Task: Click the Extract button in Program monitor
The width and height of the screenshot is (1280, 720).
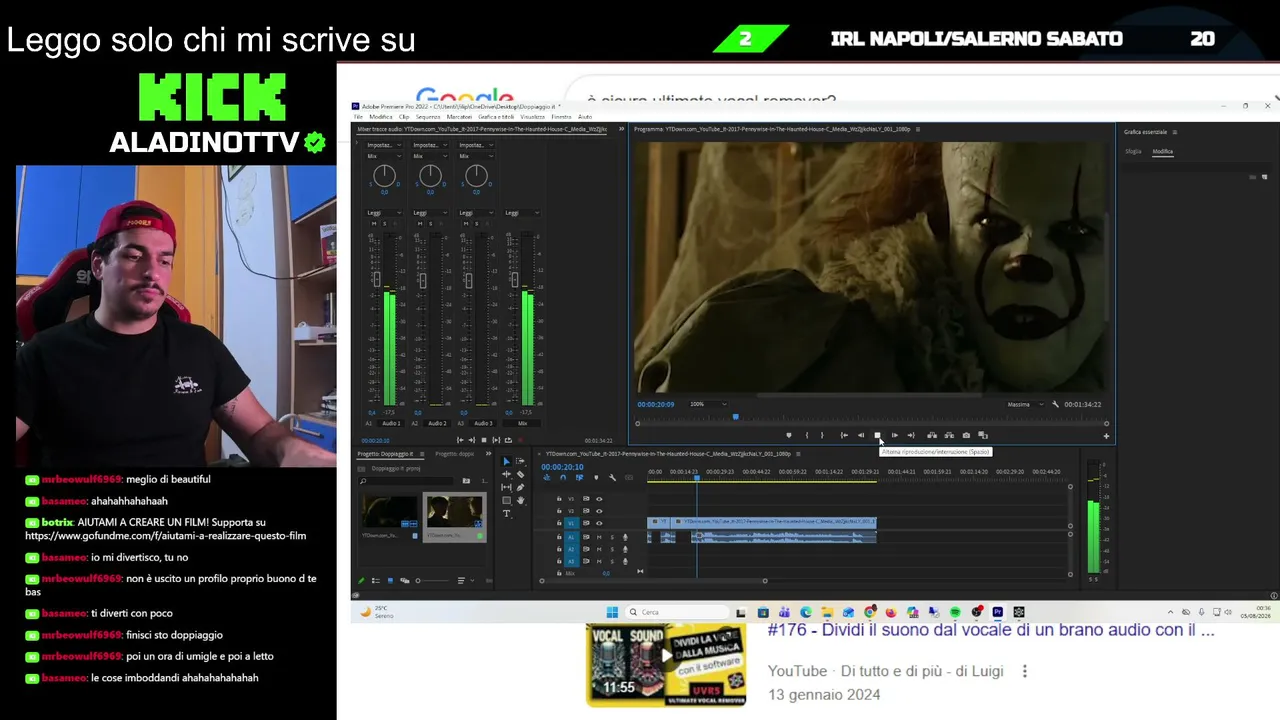Action: tap(949, 435)
